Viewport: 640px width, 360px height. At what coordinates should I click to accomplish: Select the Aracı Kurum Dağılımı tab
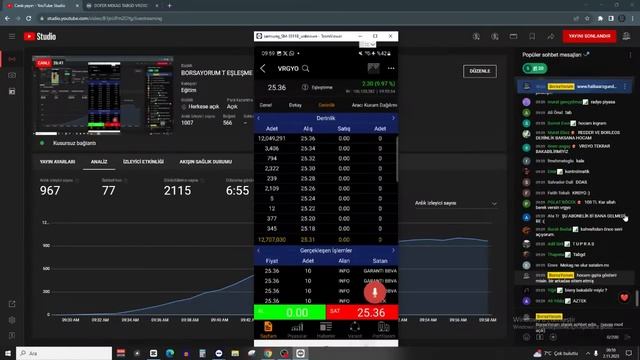[374, 105]
